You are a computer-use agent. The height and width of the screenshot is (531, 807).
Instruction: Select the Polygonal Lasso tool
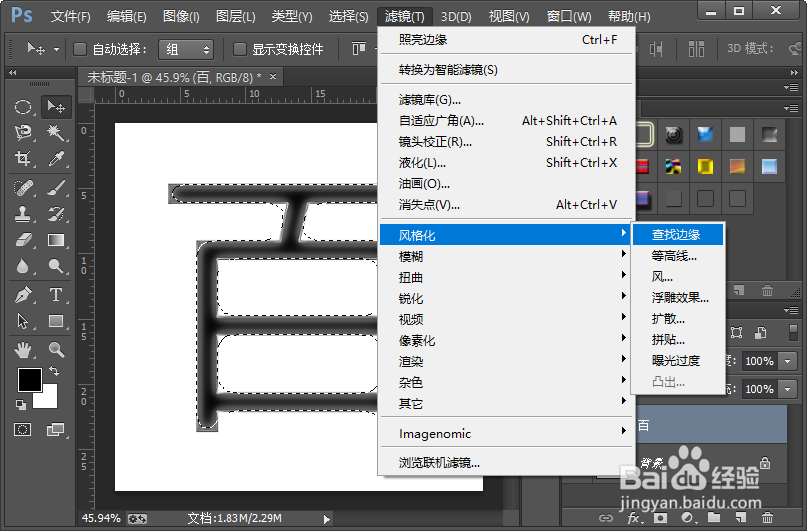(23, 133)
